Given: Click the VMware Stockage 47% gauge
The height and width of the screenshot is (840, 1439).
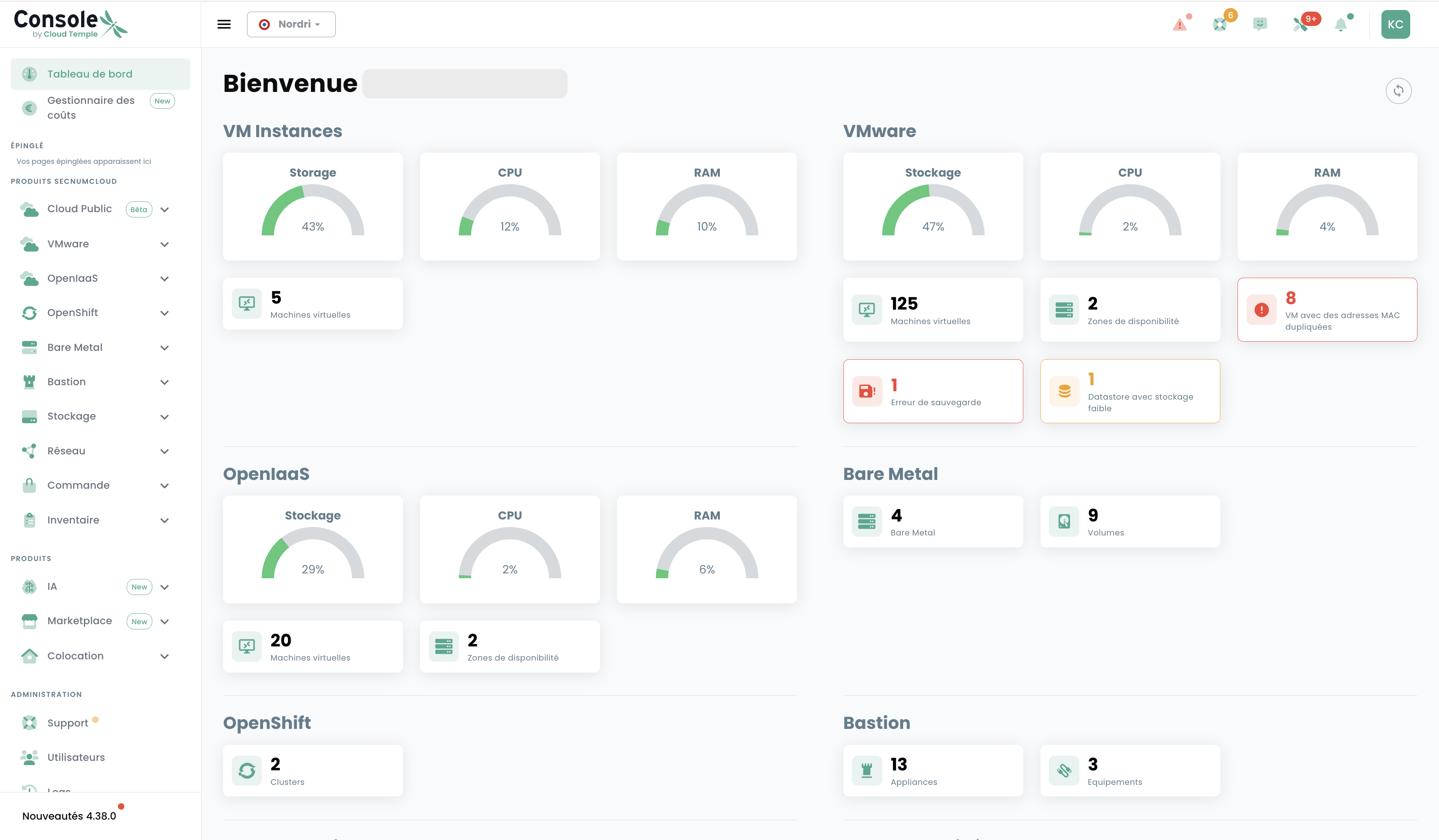Looking at the screenshot, I should click(933, 209).
